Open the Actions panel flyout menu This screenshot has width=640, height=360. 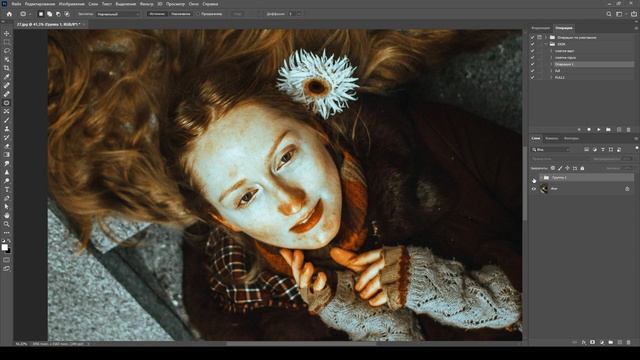point(636,28)
